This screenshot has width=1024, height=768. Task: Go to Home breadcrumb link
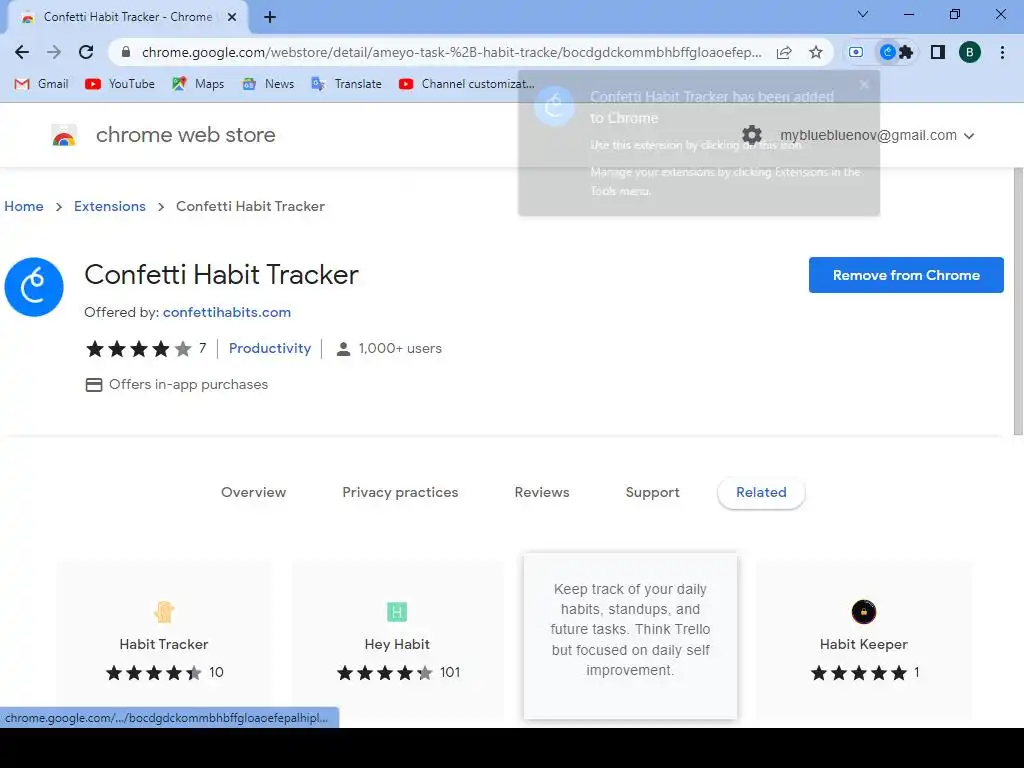tap(24, 206)
